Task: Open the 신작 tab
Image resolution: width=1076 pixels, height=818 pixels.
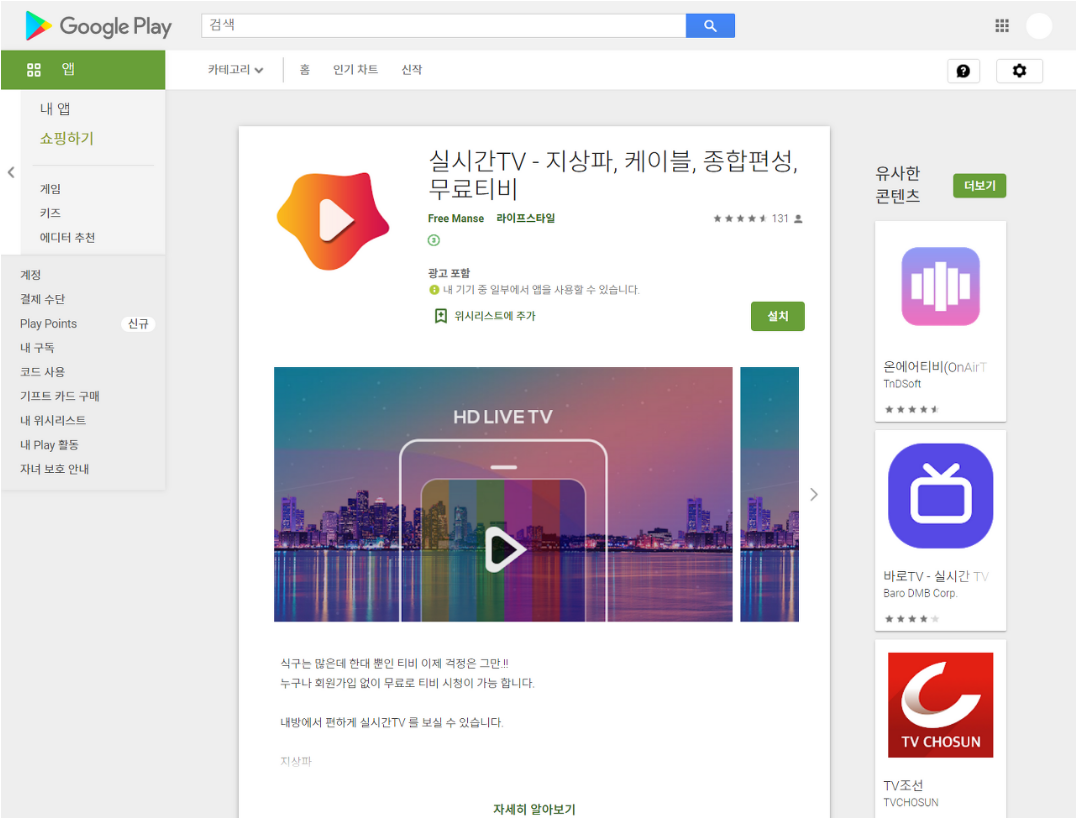Action: point(412,70)
